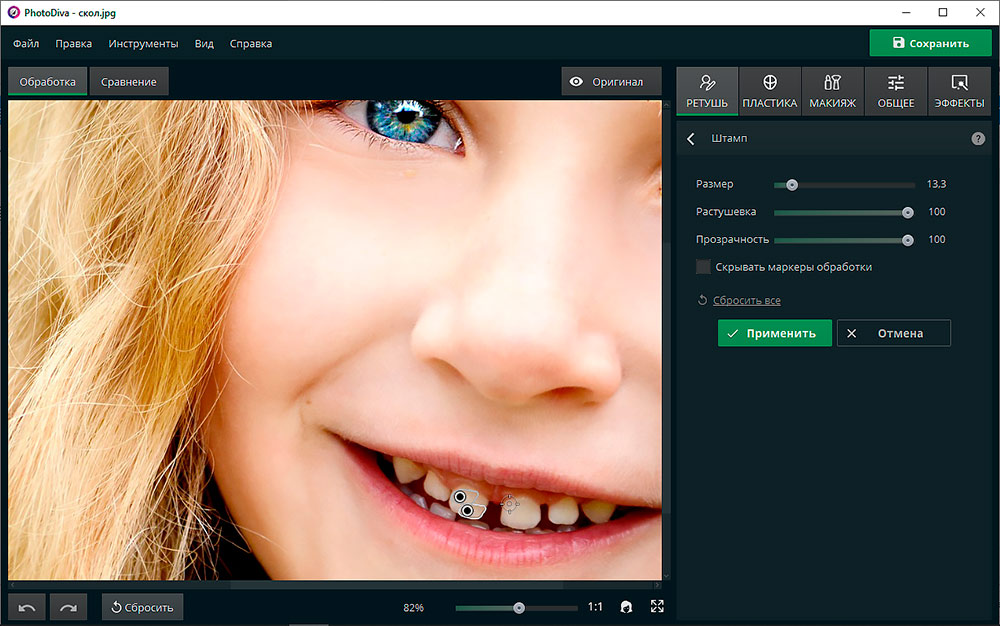Image resolution: width=1000 pixels, height=626 pixels.
Task: Open the Ретушь tab
Action: 707,91
